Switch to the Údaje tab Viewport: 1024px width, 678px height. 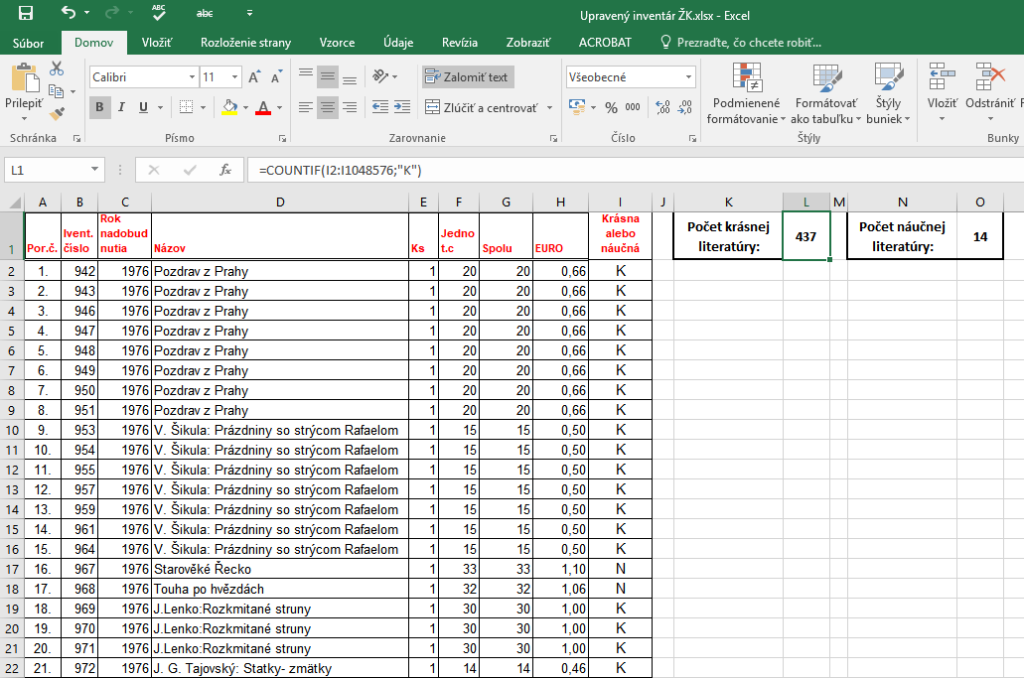coord(398,43)
